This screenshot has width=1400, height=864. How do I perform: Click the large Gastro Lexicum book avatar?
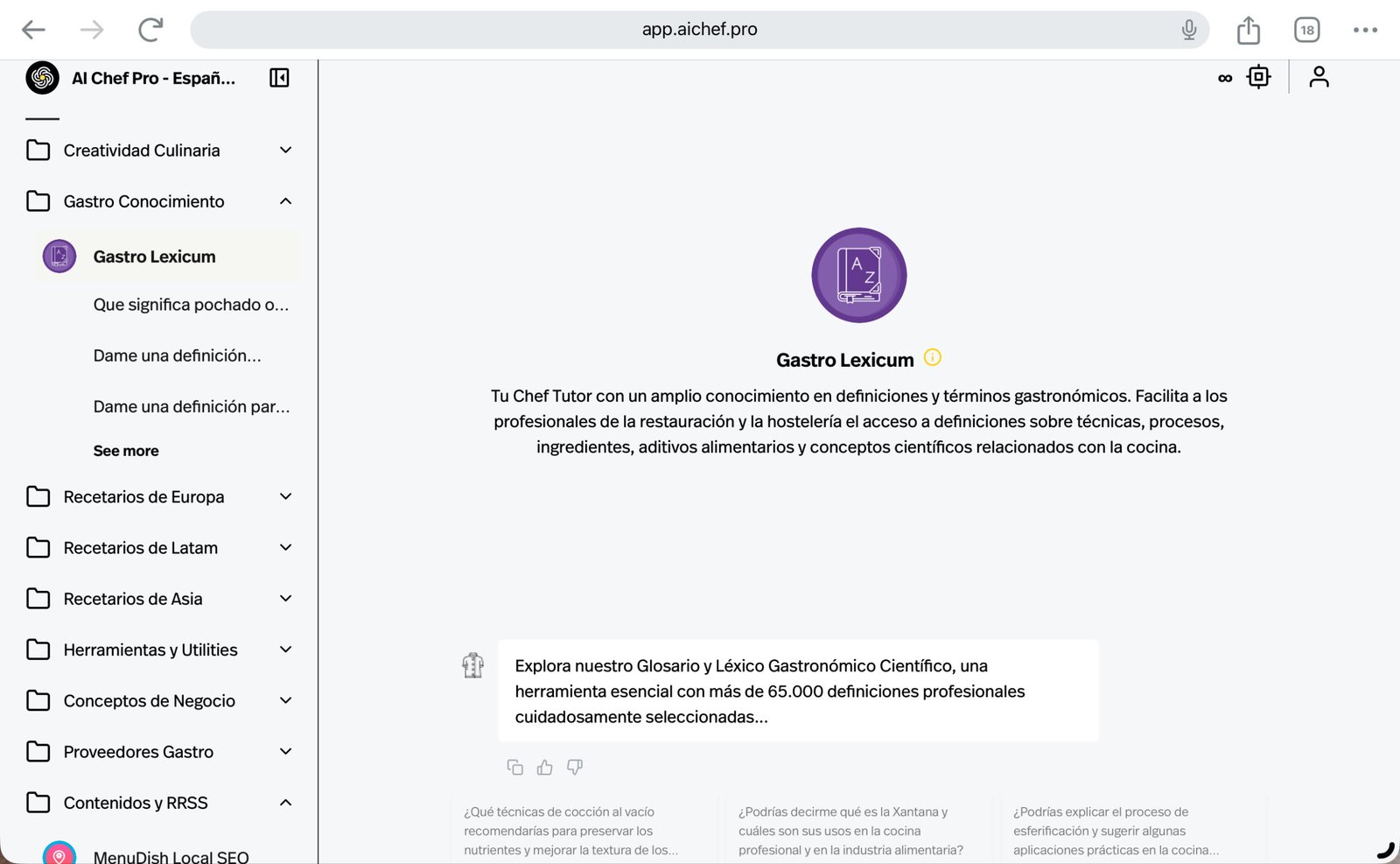pos(858,275)
